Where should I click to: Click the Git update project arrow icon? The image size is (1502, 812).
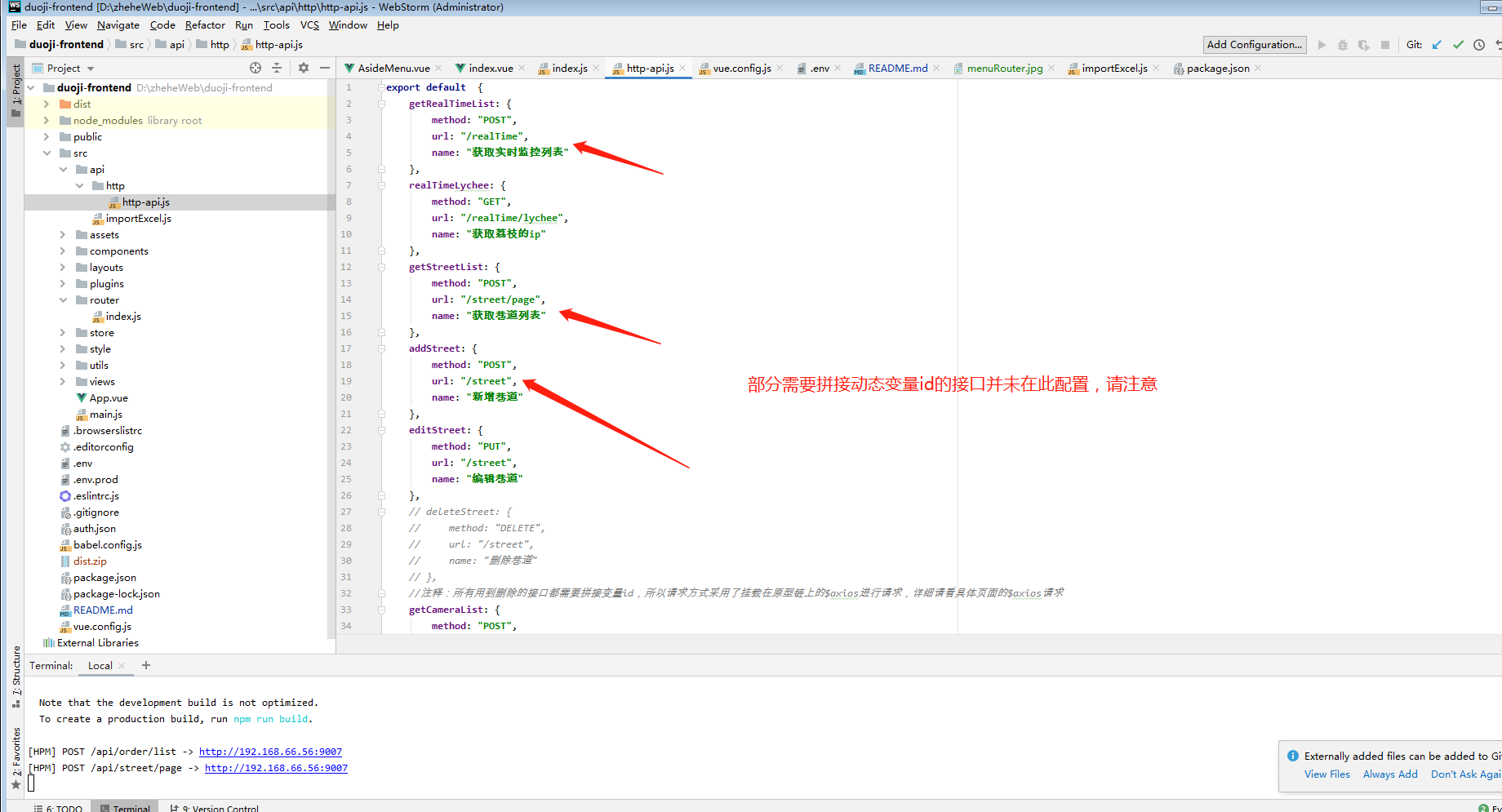pyautogui.click(x=1437, y=45)
